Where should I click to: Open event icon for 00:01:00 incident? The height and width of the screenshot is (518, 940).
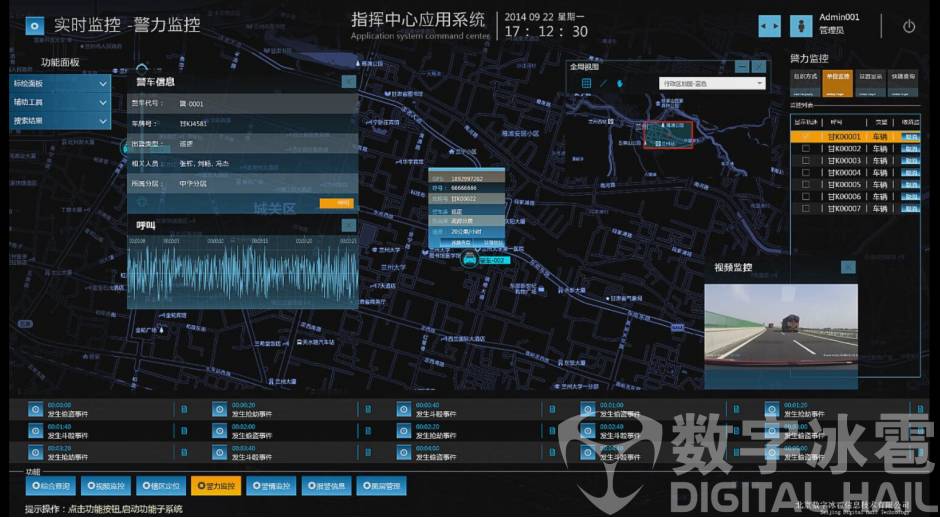coord(588,409)
